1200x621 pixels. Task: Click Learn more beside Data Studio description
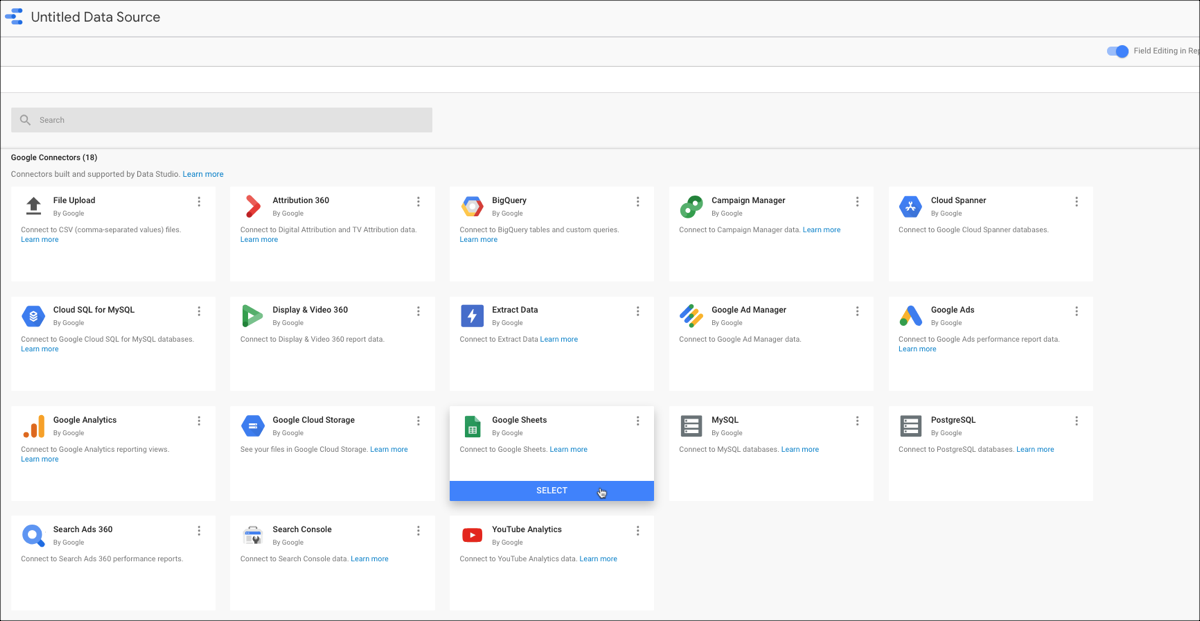[203, 174]
